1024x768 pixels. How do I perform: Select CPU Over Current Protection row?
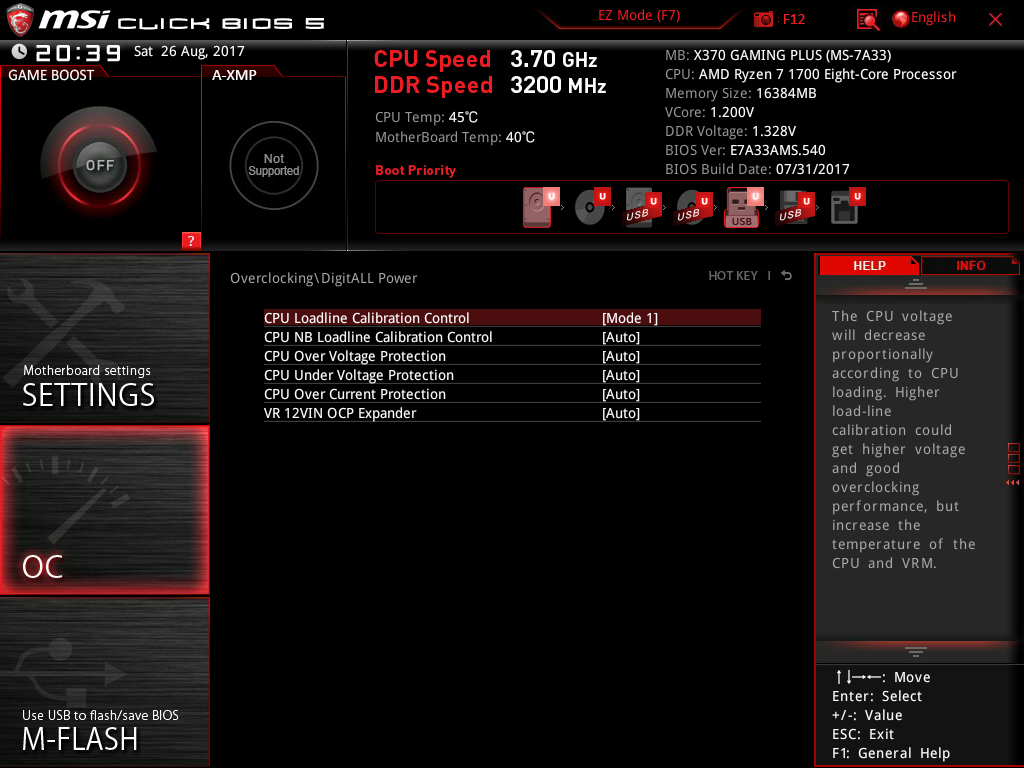512,394
